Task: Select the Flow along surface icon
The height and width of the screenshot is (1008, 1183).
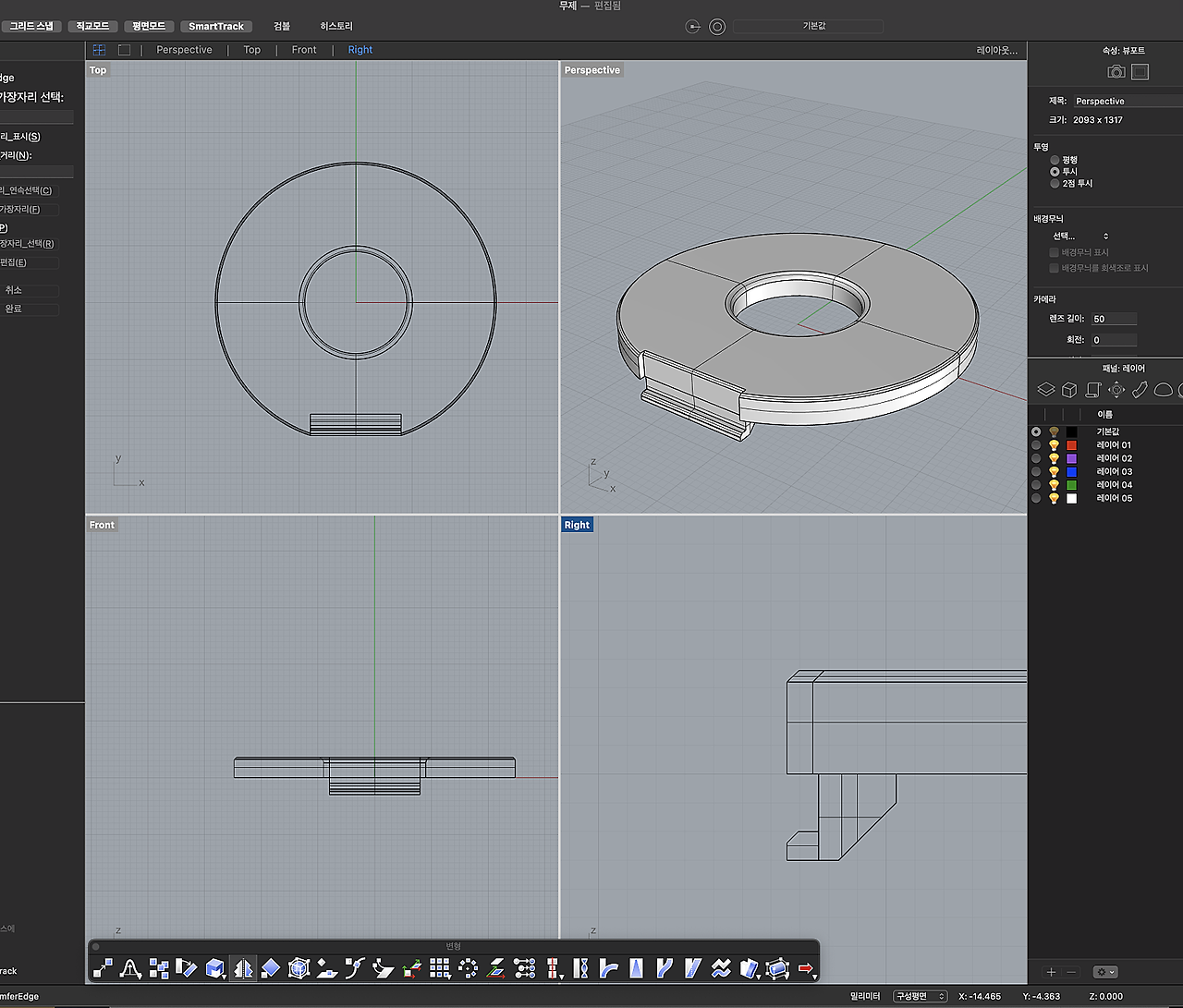Action: (x=384, y=968)
